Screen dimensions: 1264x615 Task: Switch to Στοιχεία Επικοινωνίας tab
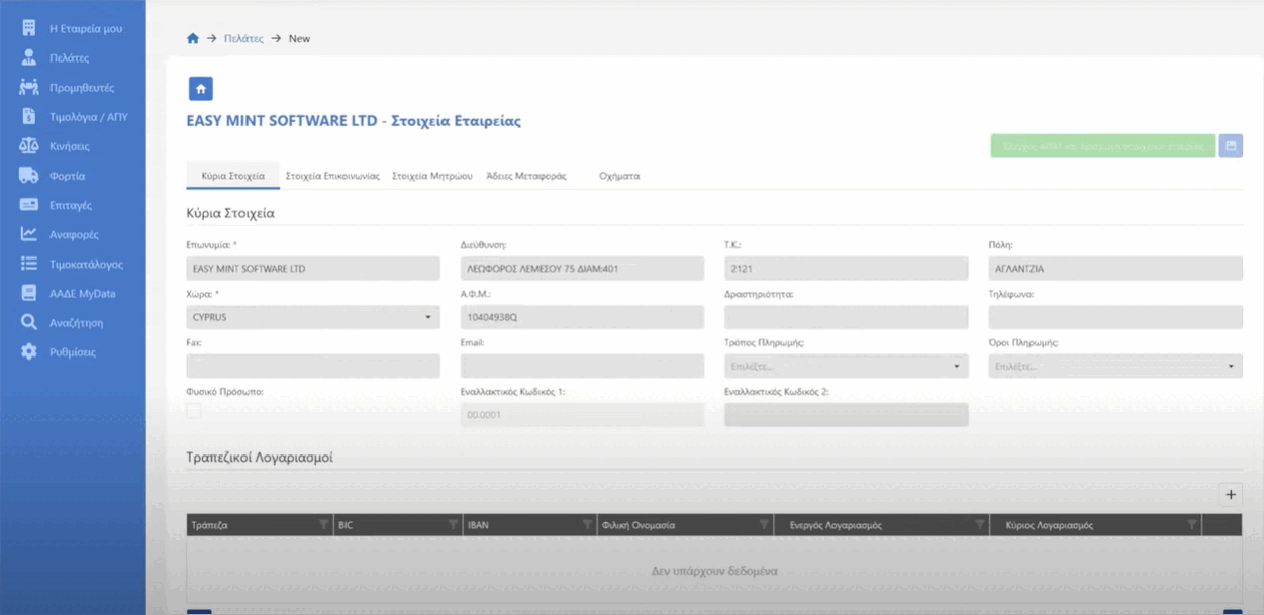(332, 176)
